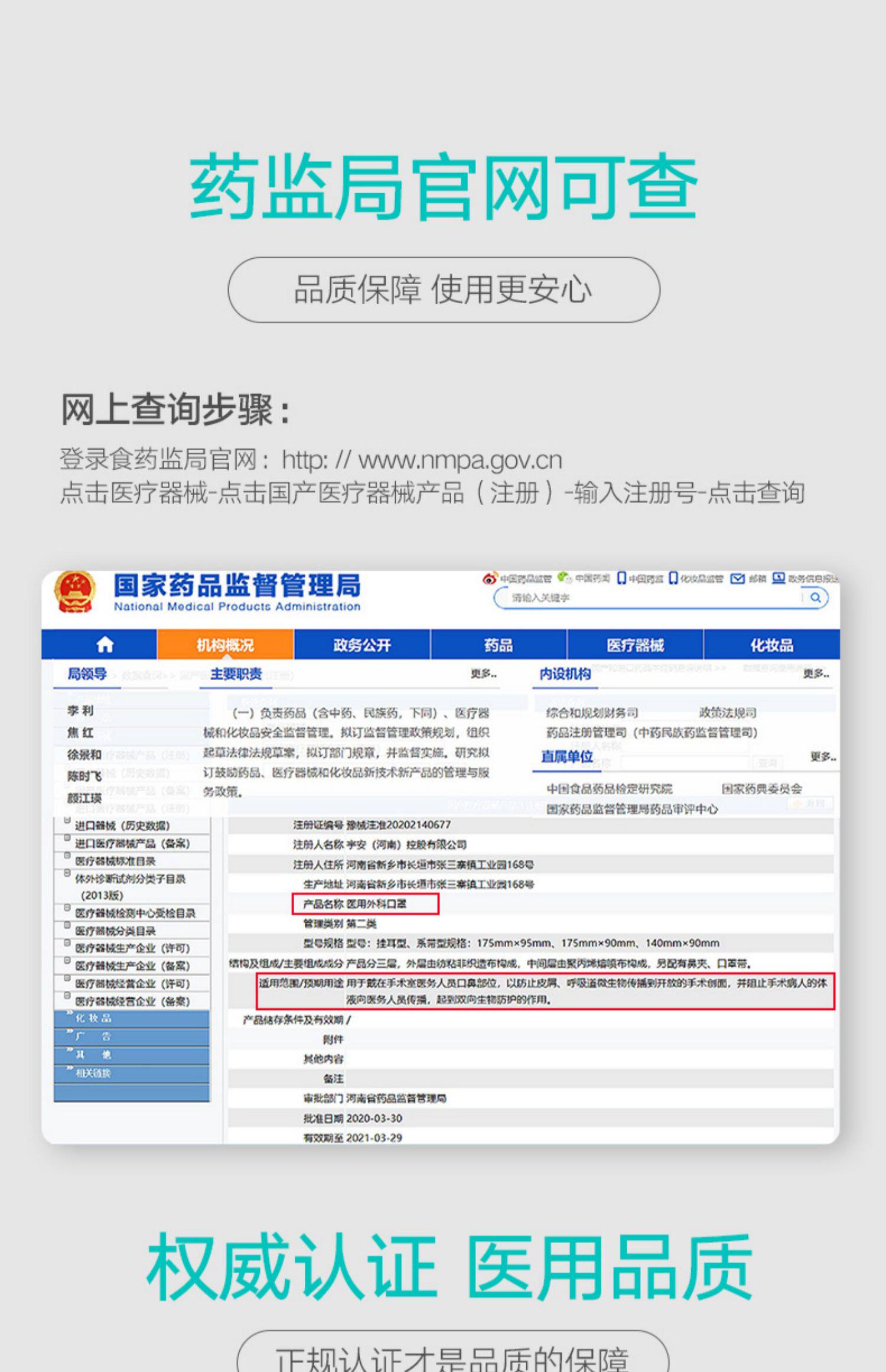886x1372 pixels.
Task: Click the monitor icon for government info
Action: click(x=778, y=578)
